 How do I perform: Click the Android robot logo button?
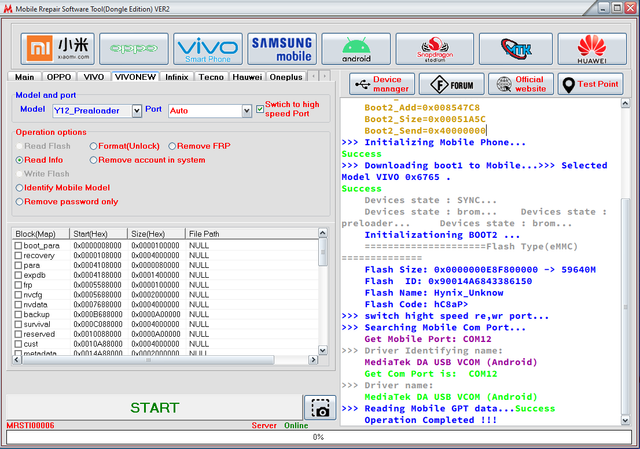tap(356, 49)
